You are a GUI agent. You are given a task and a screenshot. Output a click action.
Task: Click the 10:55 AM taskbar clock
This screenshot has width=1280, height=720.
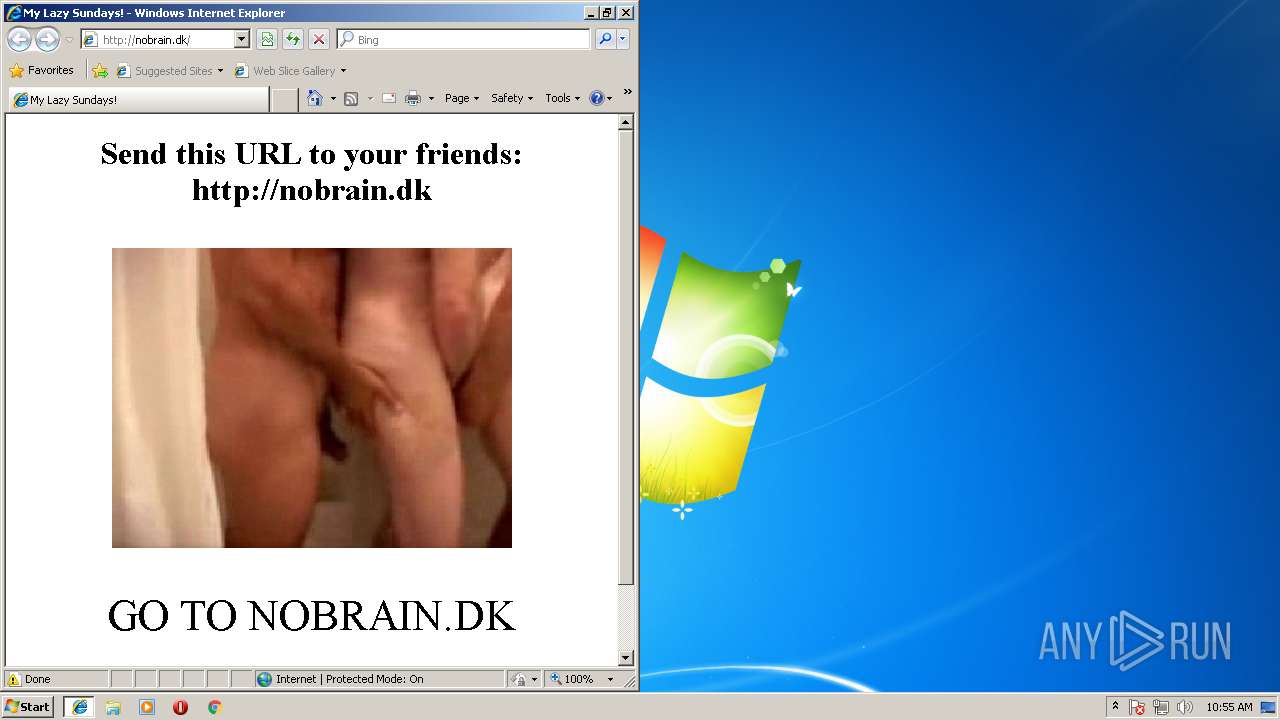[x=1229, y=707]
